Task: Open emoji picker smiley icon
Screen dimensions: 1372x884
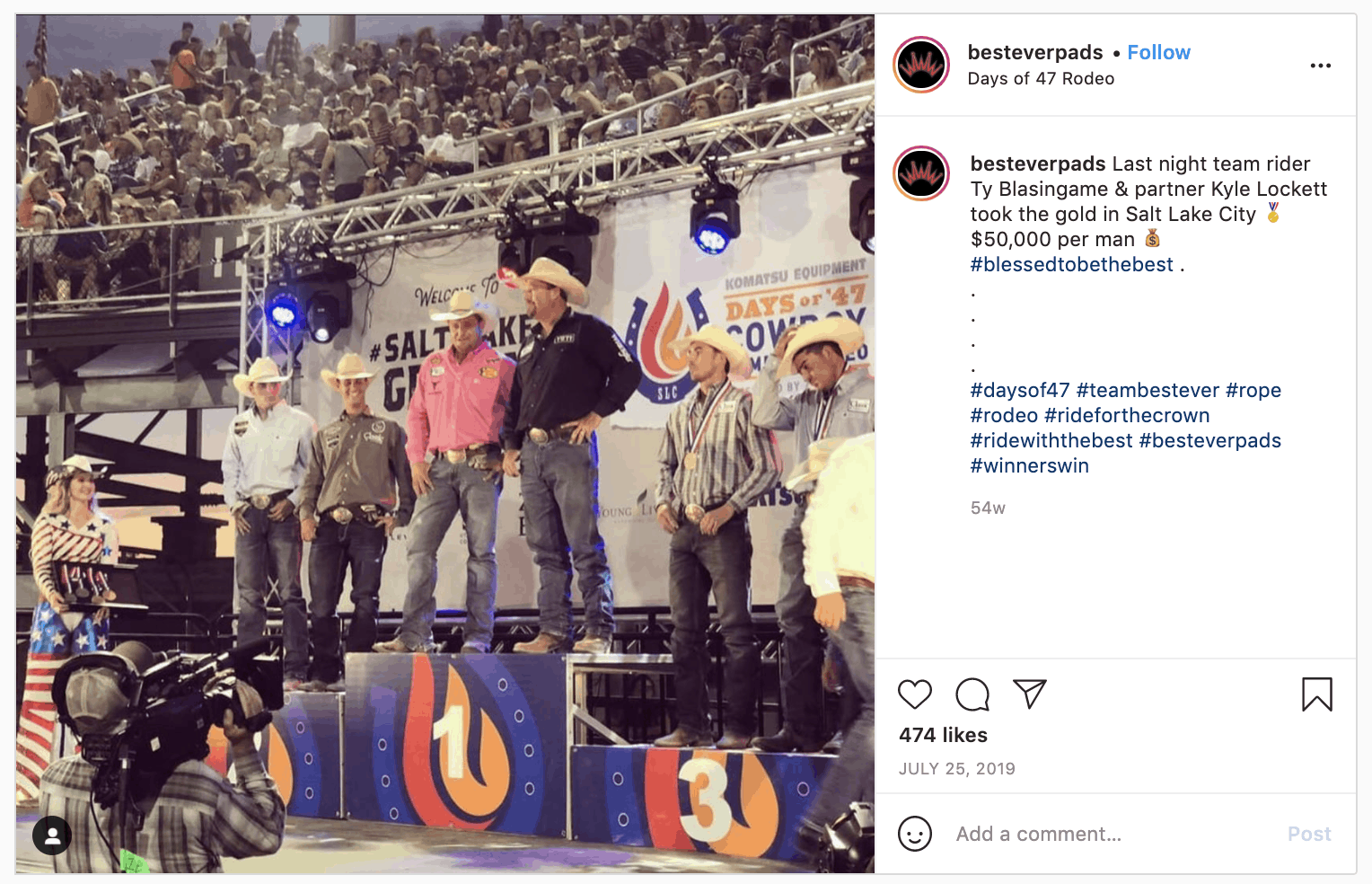Action: coord(915,834)
